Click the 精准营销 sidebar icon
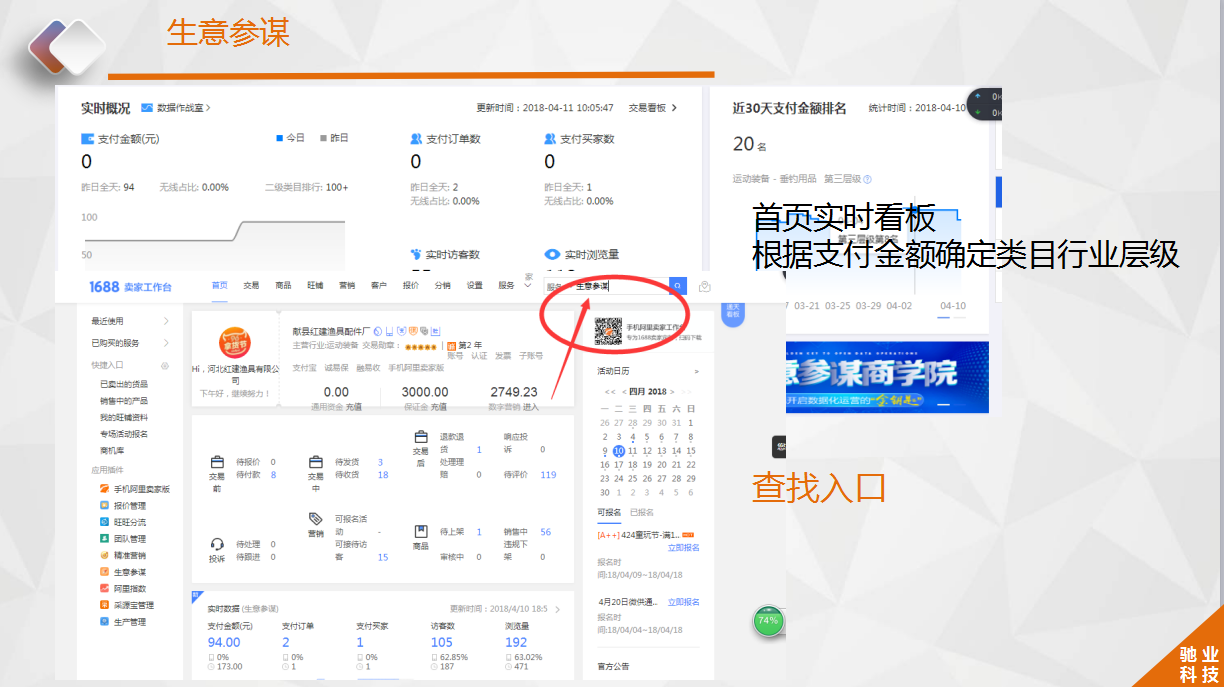Image resolution: width=1224 pixels, height=687 pixels. pos(104,555)
